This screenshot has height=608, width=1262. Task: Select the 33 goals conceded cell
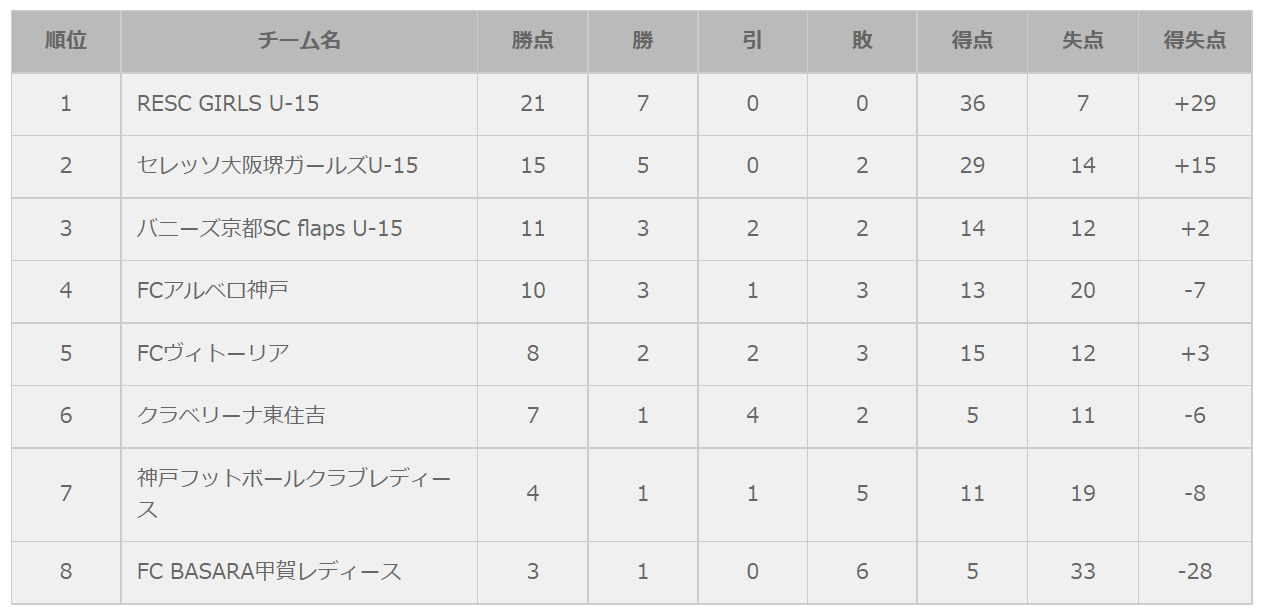pos(1083,571)
